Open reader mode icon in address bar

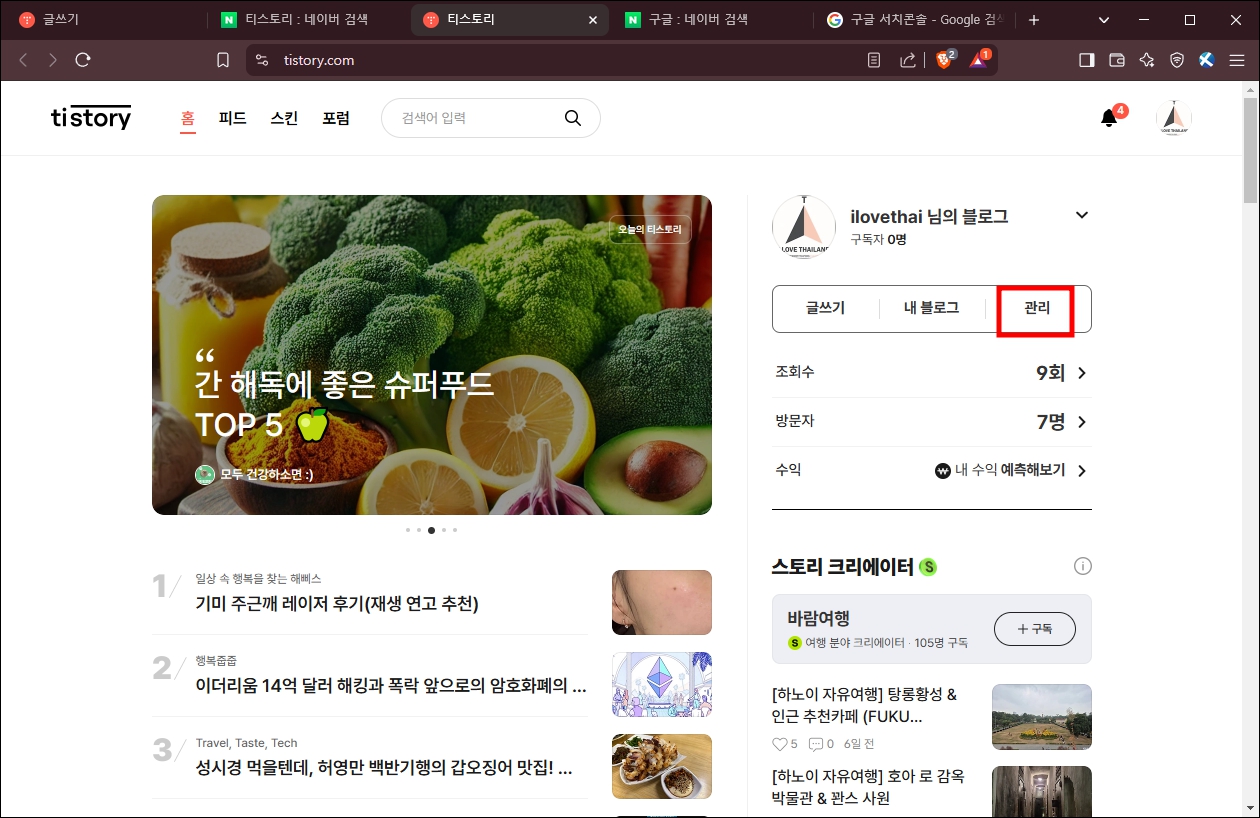[874, 60]
